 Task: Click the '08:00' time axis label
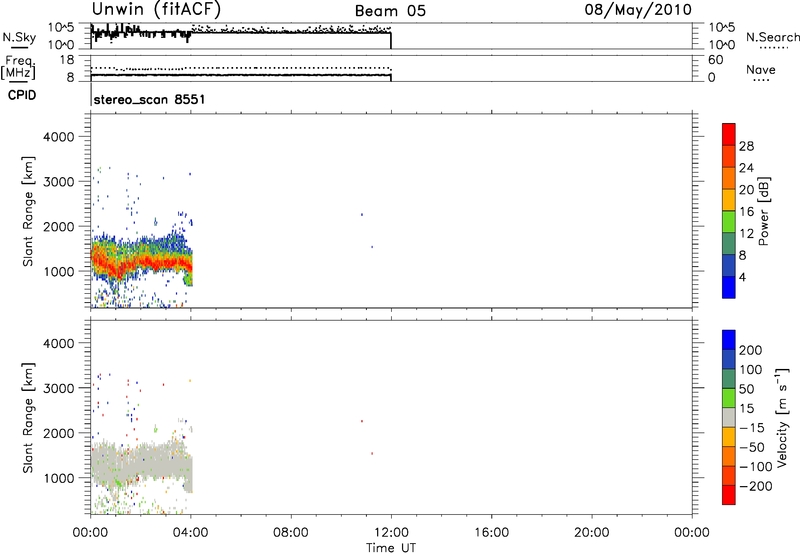pos(291,533)
